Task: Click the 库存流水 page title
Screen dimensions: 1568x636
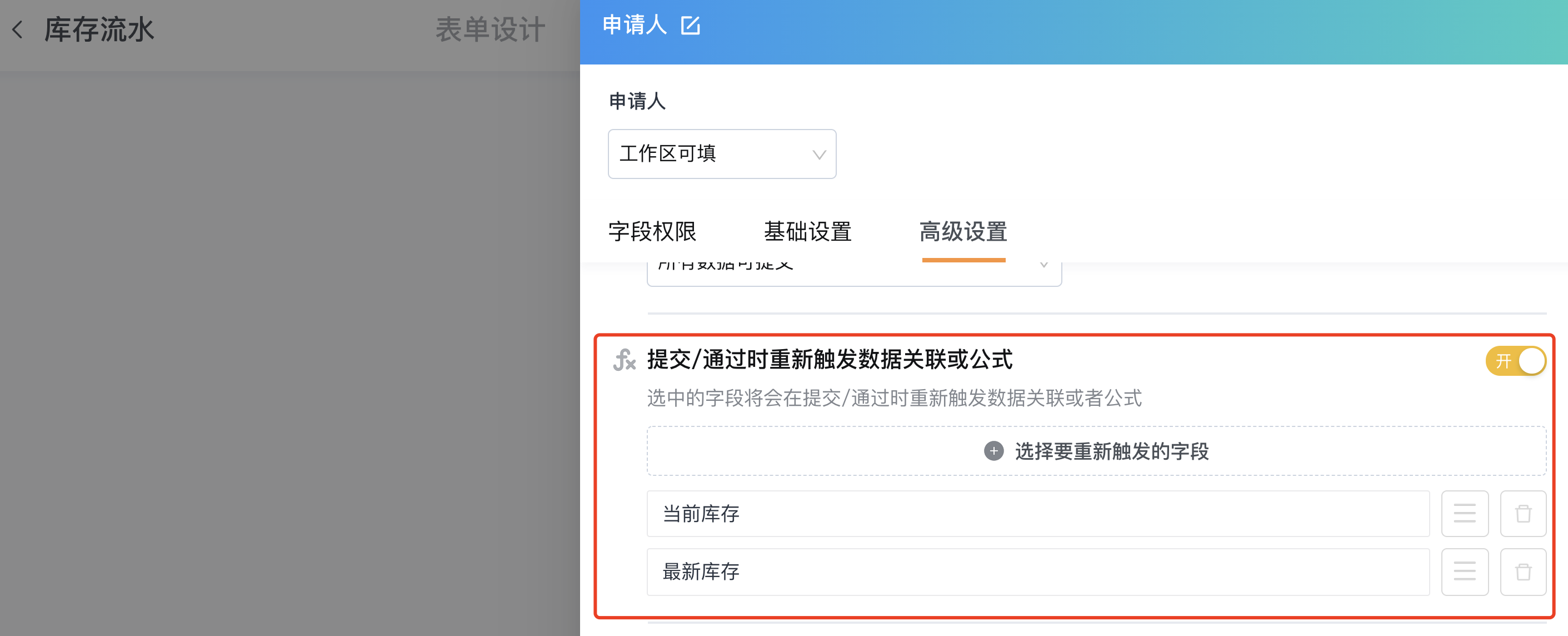Action: (99, 29)
